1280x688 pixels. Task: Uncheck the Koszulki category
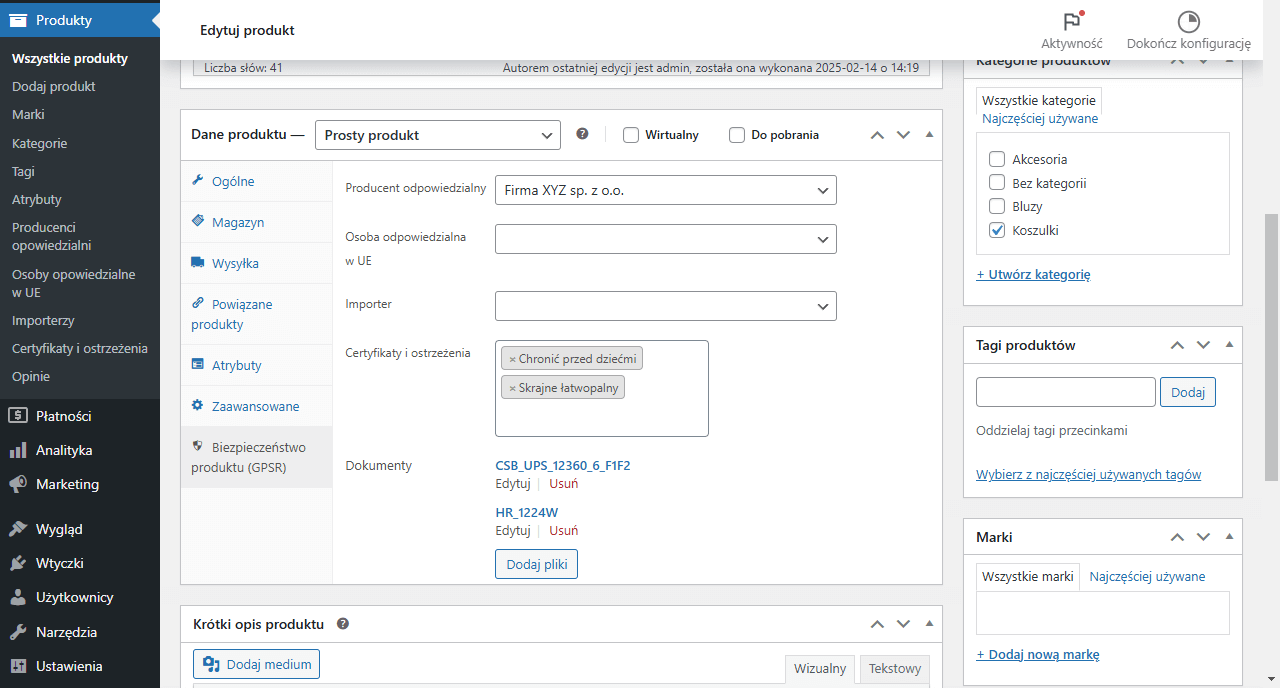point(997,230)
